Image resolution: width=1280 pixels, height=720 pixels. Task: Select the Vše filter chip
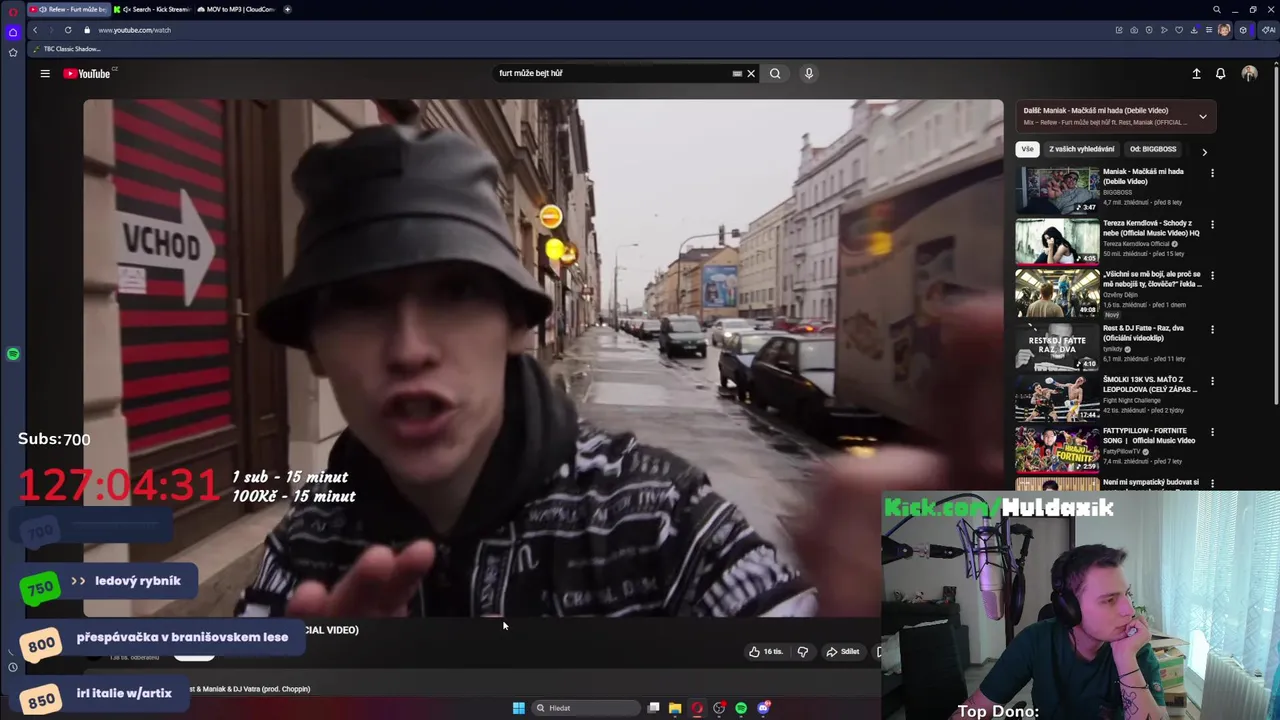click(1027, 149)
